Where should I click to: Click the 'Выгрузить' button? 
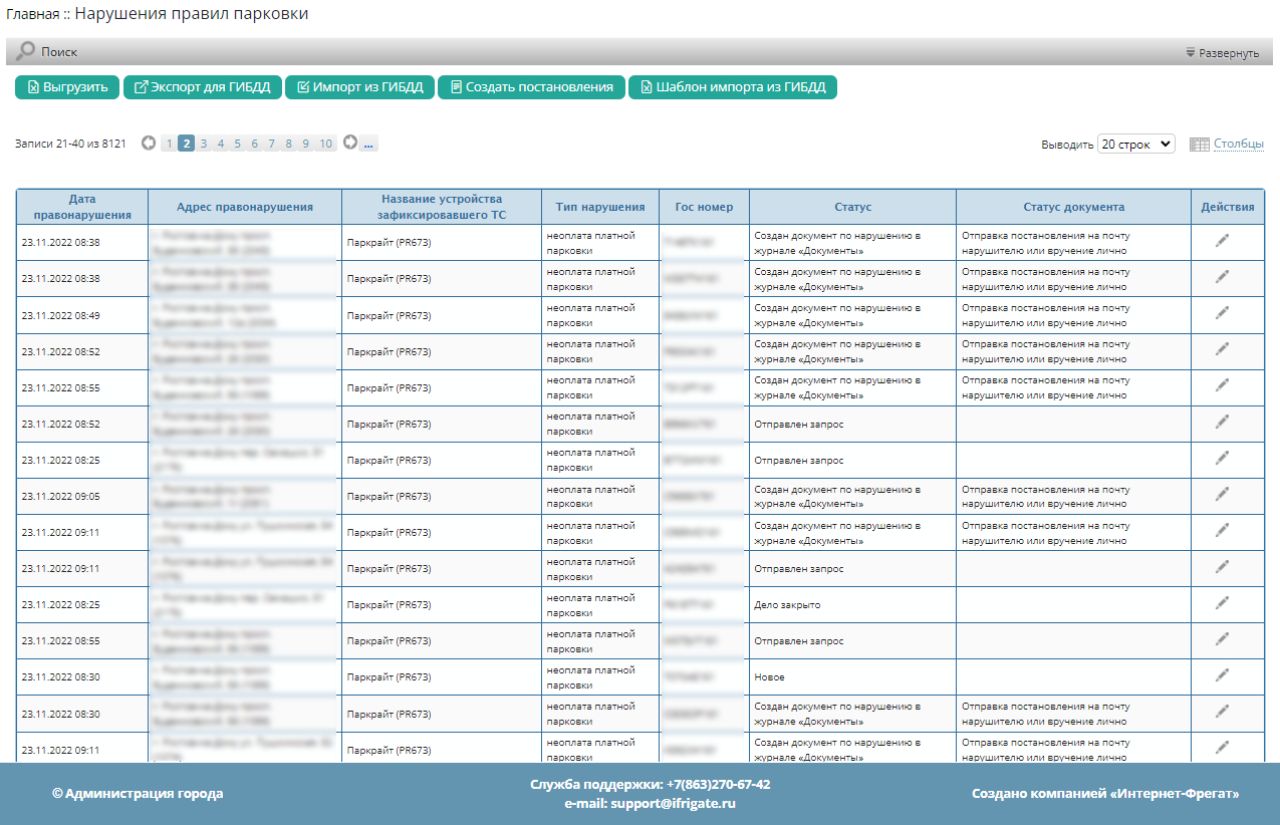67,87
